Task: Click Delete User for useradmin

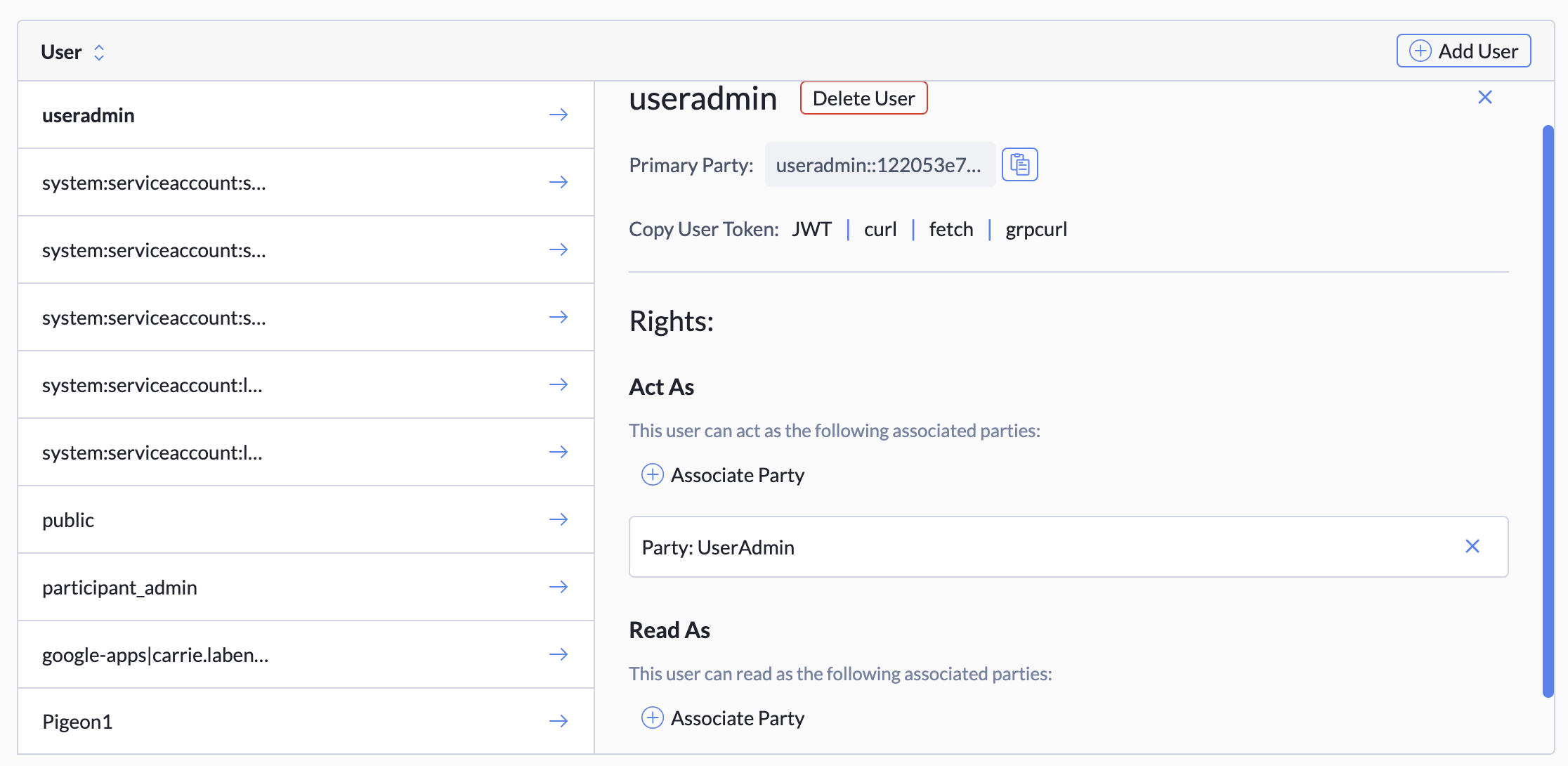Action: coord(863,98)
